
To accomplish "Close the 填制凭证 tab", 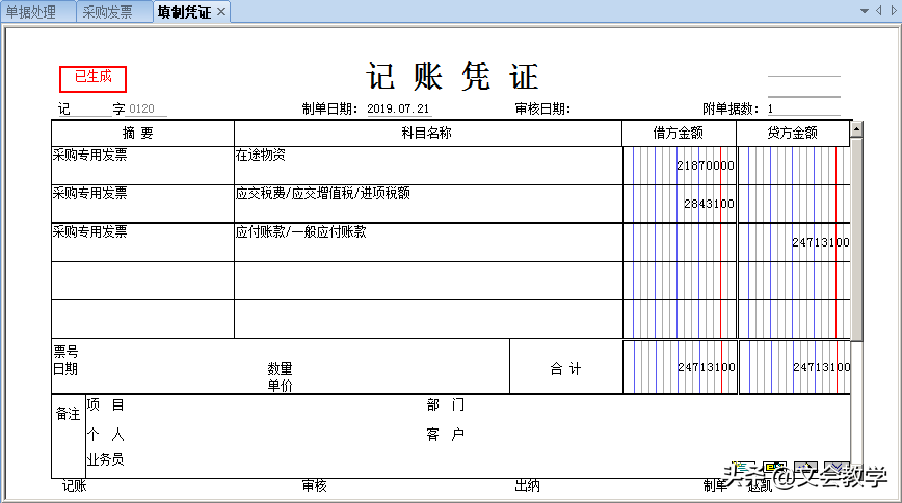I will [x=221, y=12].
